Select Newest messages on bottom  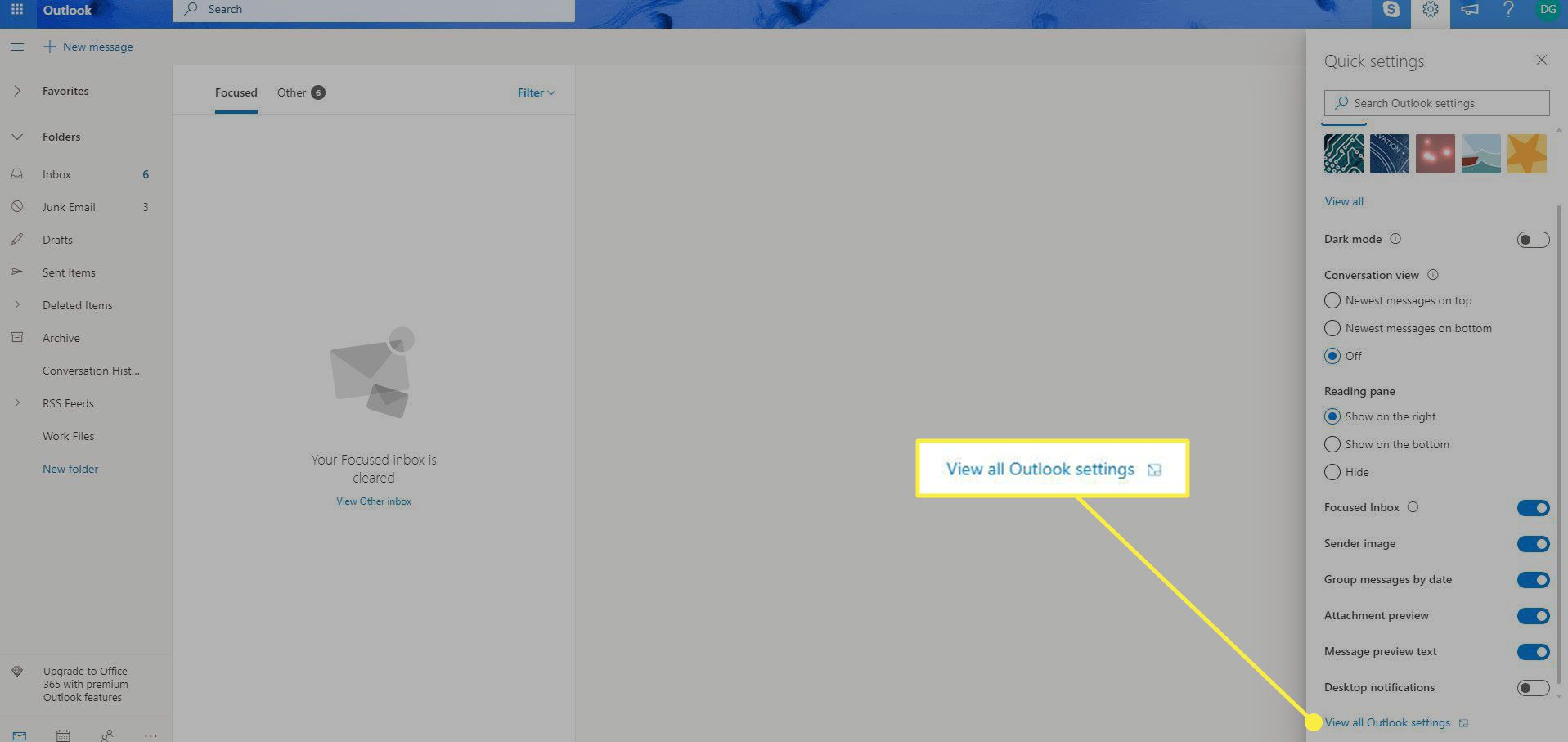tap(1332, 328)
